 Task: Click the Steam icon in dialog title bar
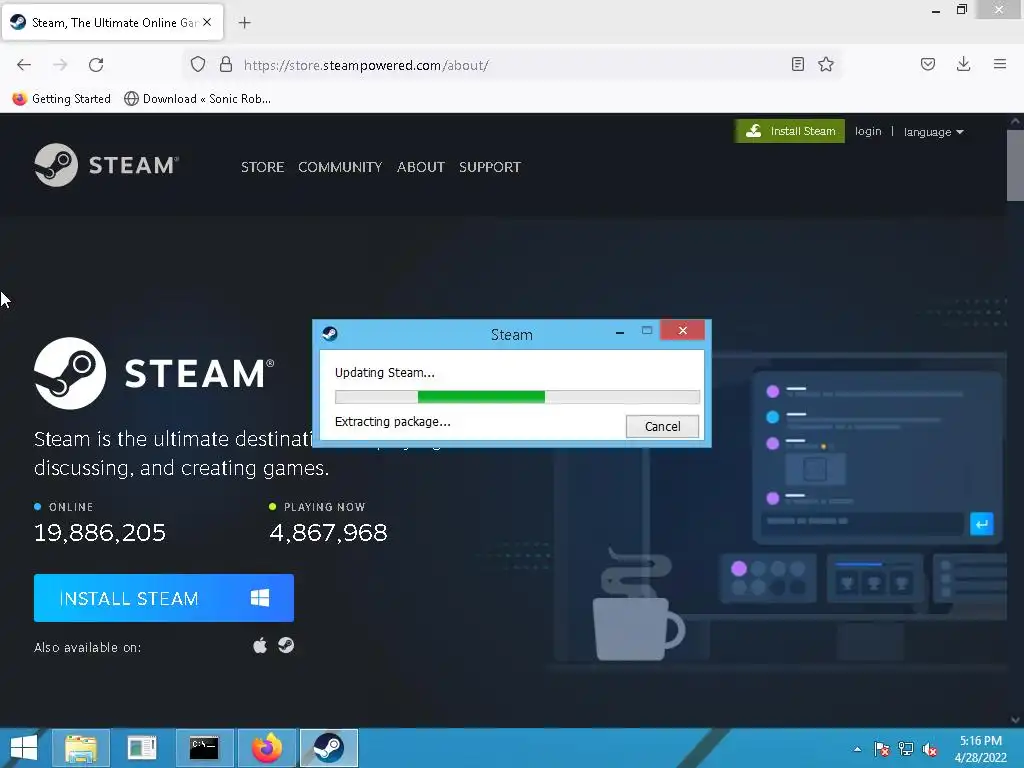click(330, 334)
